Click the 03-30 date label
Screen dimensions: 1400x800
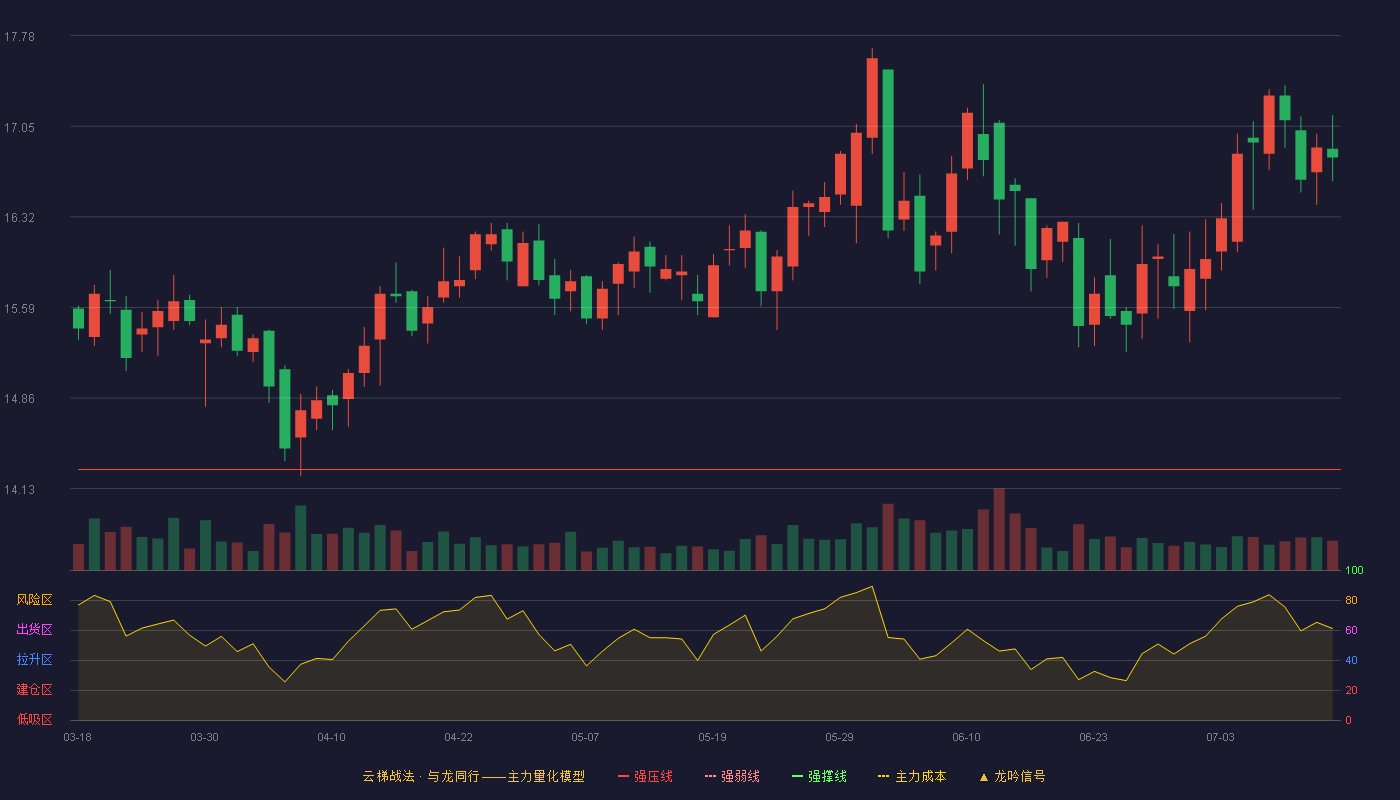point(204,737)
